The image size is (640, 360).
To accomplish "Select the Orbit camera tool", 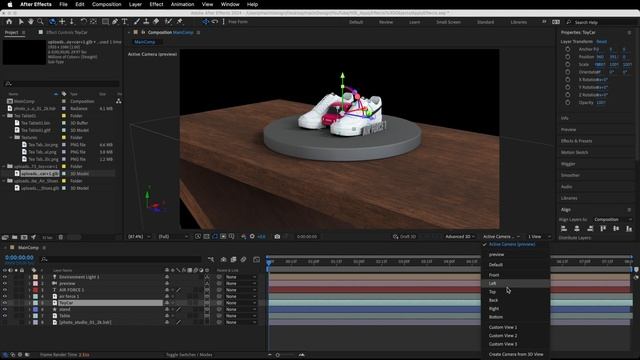I will [x=52, y=22].
